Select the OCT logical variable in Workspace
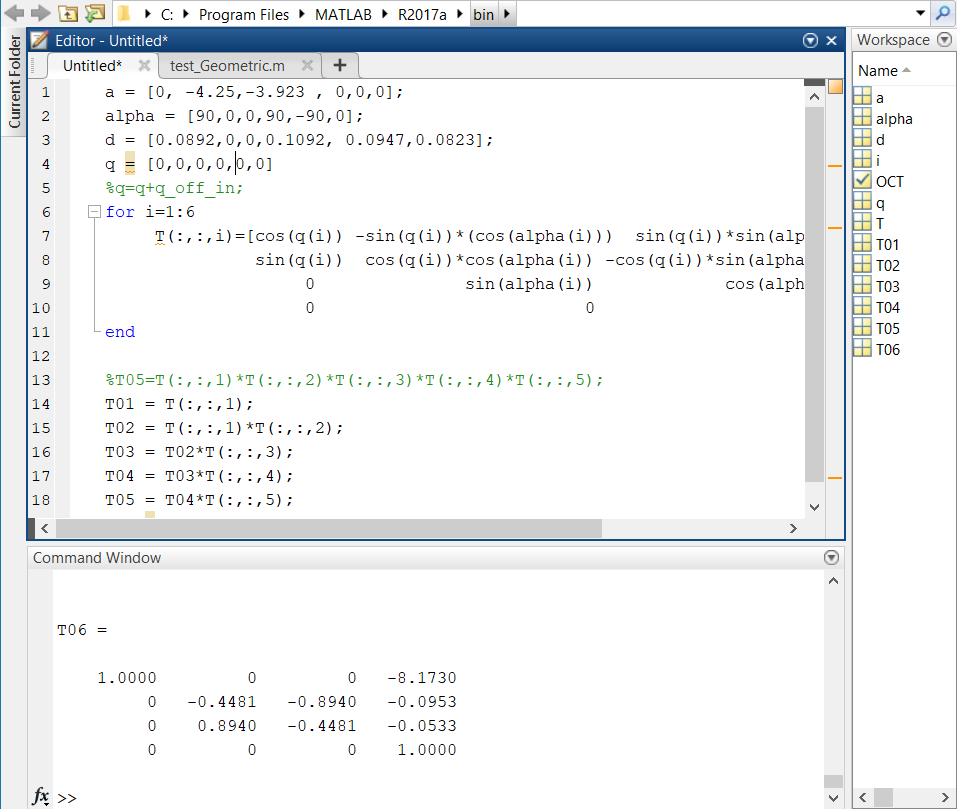The width and height of the screenshot is (957, 809). 888,181
